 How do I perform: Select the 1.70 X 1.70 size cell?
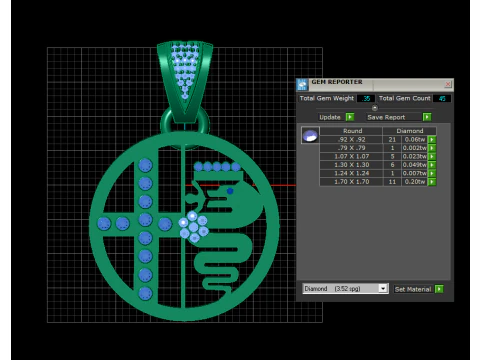[351, 182]
